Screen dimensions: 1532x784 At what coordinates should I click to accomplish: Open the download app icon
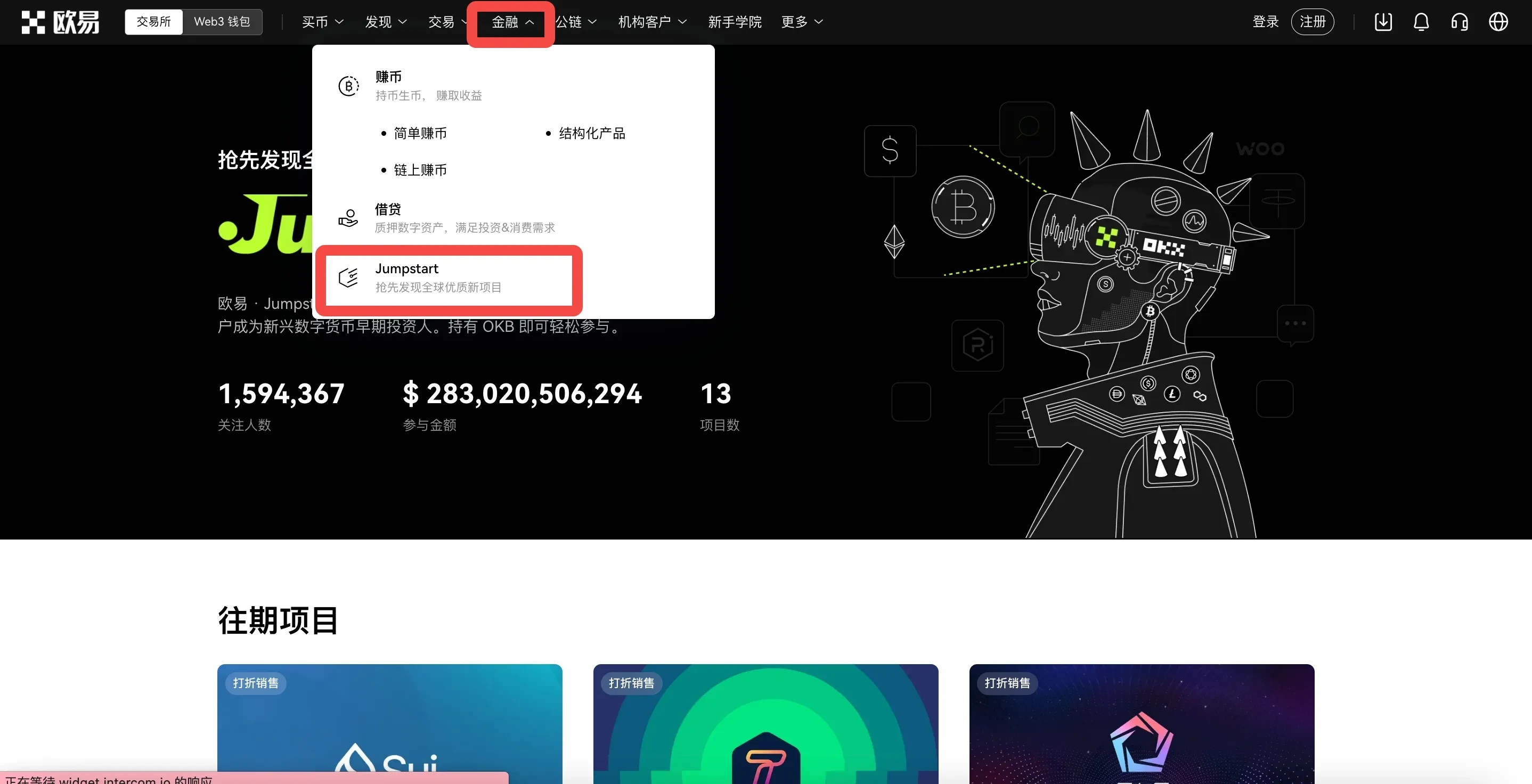(1383, 22)
